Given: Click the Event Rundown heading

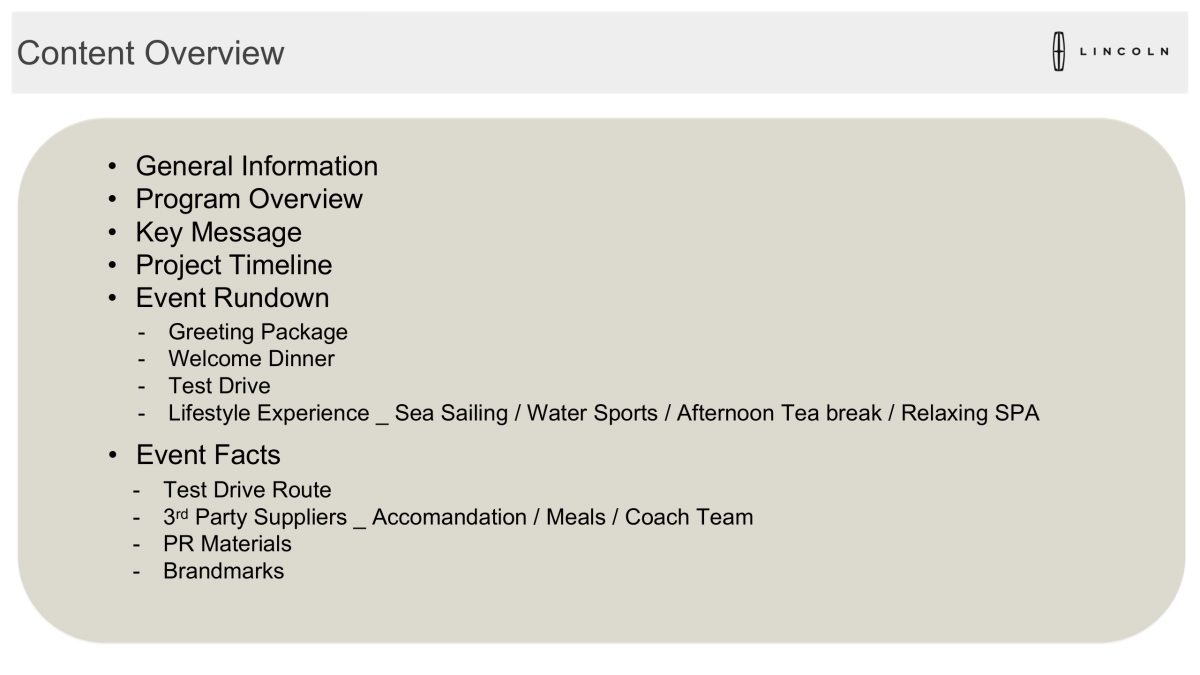Looking at the screenshot, I should tap(232, 298).
